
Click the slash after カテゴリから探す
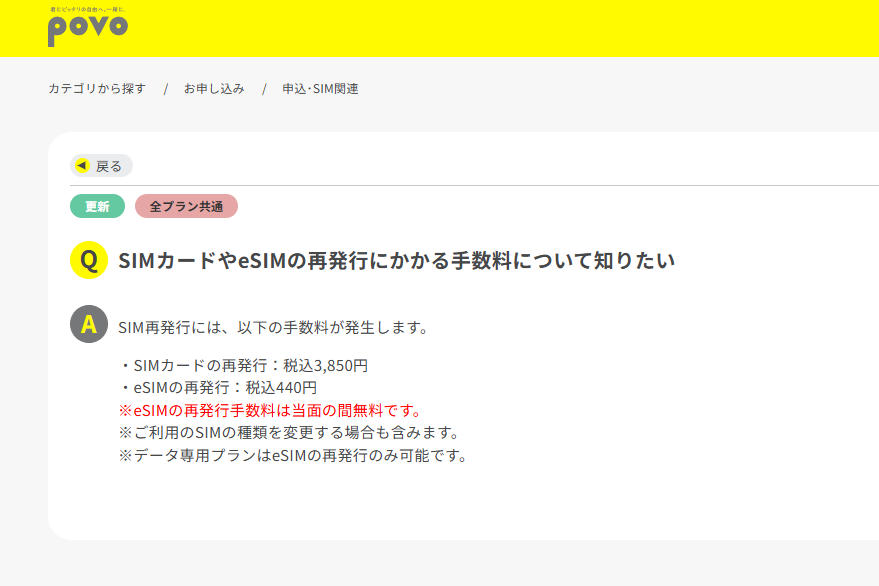click(165, 89)
